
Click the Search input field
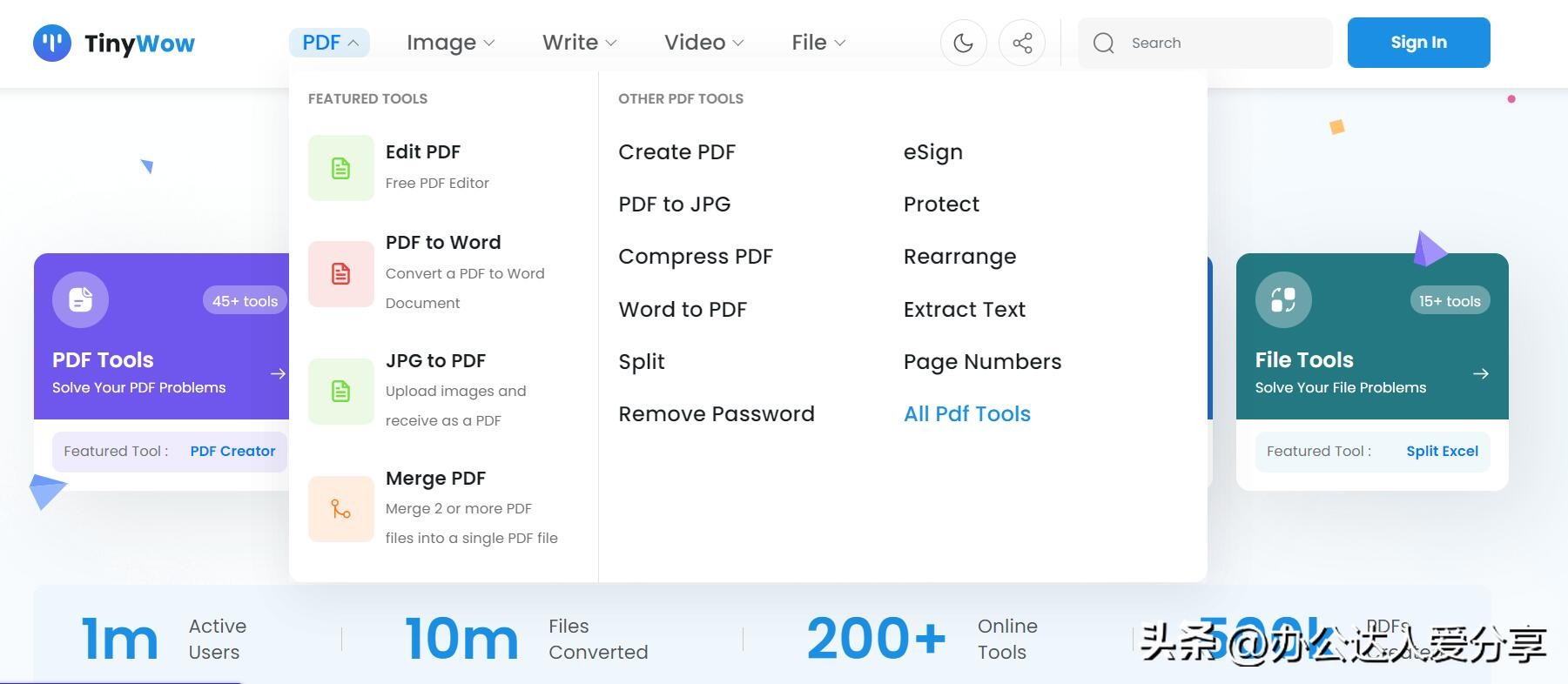[x=1205, y=43]
